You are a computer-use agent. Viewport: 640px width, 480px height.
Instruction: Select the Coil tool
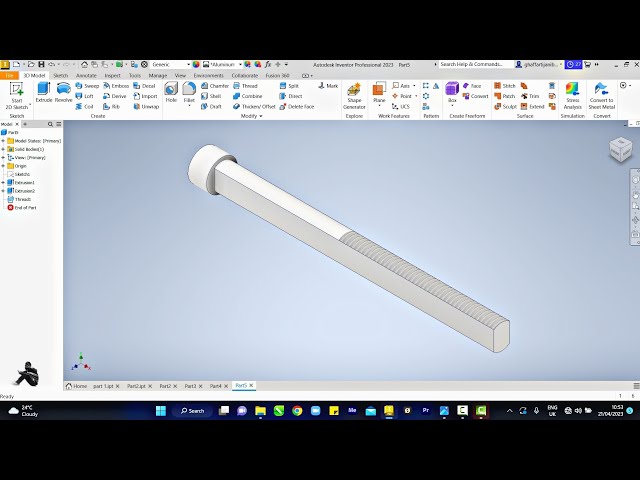pos(84,107)
